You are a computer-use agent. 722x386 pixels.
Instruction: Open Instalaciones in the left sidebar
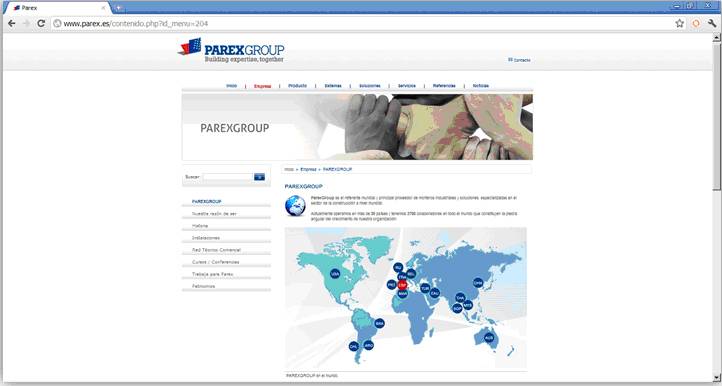[206, 238]
